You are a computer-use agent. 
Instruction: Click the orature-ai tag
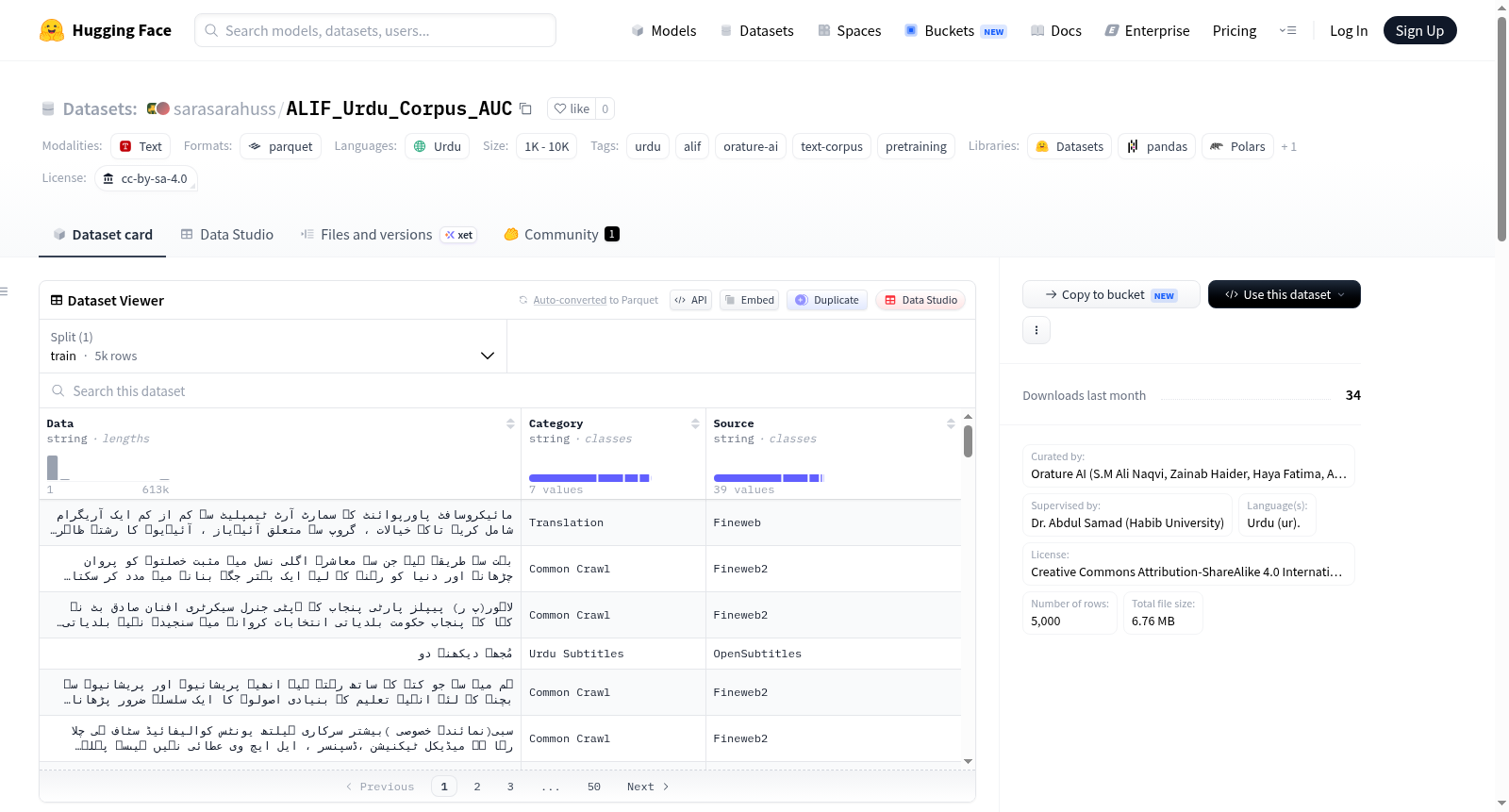pos(751,146)
